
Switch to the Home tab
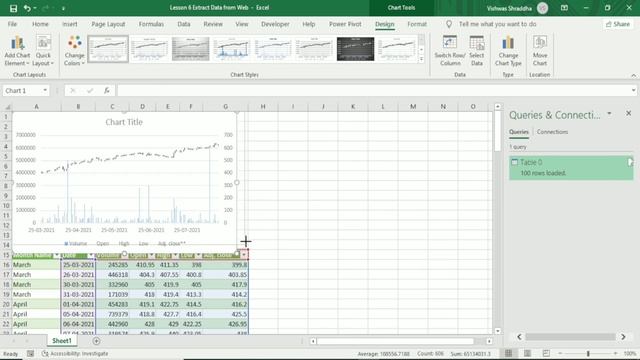pos(40,24)
